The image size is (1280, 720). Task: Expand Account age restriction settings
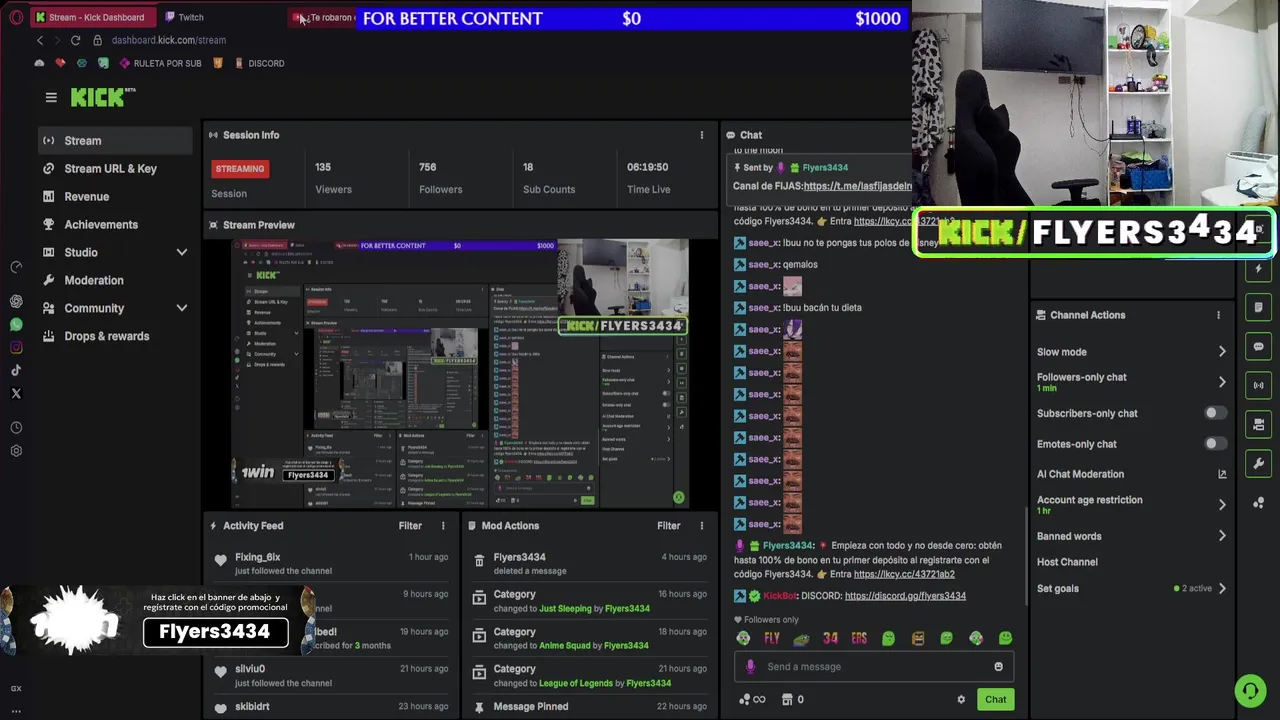(x=1222, y=505)
